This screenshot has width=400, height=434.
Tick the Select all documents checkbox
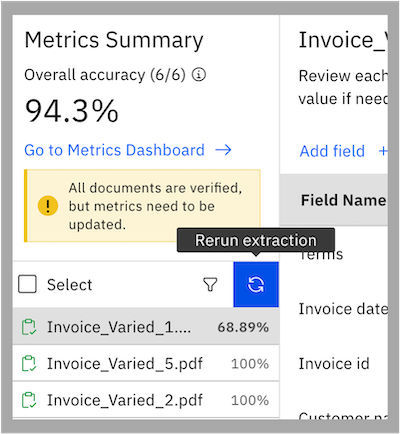pos(27,284)
